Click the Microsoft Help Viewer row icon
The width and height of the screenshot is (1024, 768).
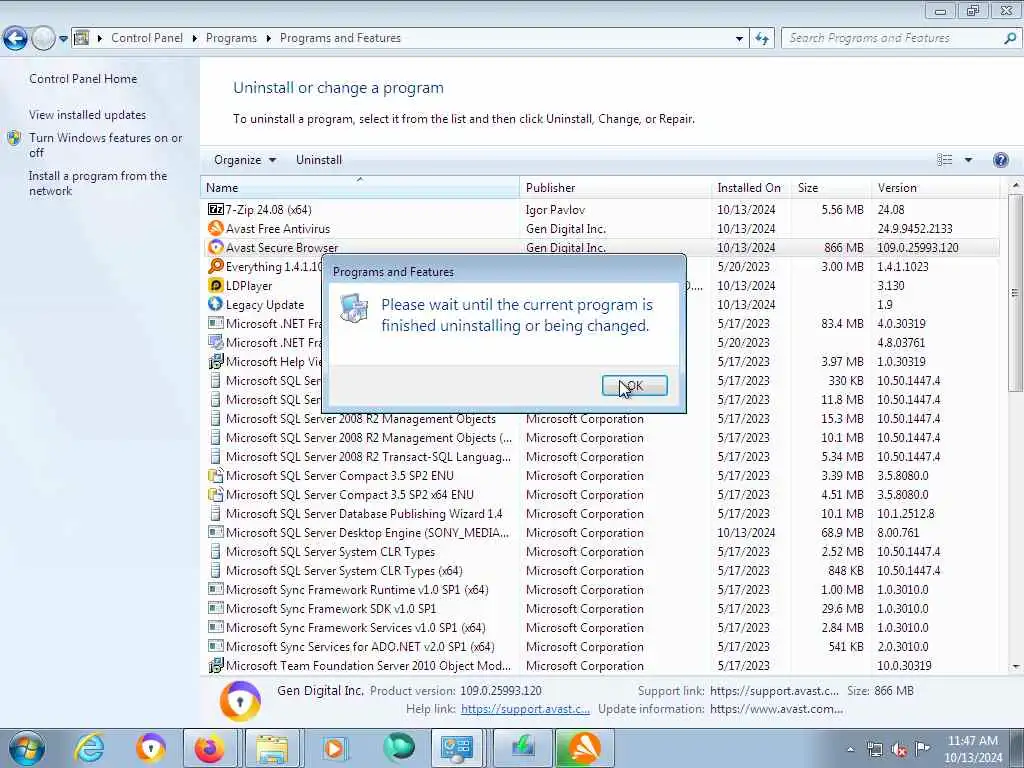[216, 361]
